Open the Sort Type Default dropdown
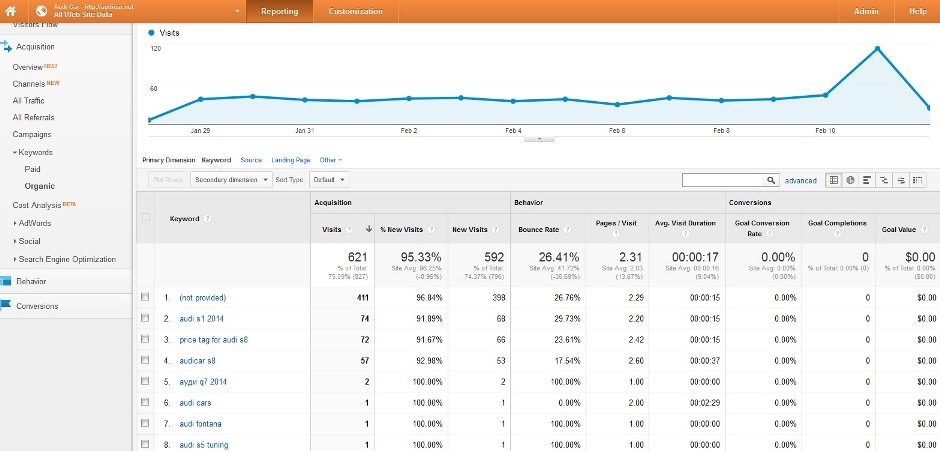 pyautogui.click(x=329, y=180)
